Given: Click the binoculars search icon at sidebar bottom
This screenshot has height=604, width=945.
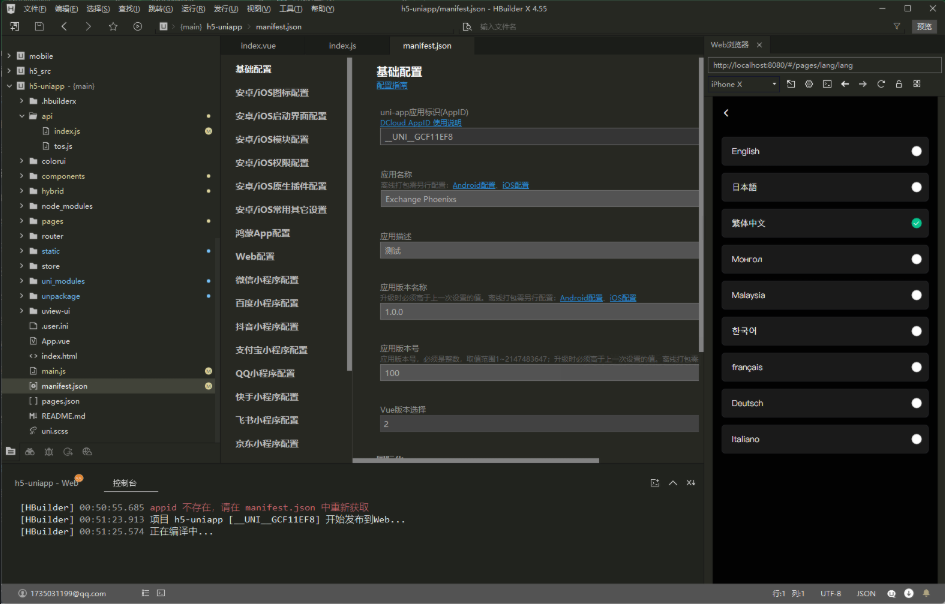Looking at the screenshot, I should click(30, 451).
